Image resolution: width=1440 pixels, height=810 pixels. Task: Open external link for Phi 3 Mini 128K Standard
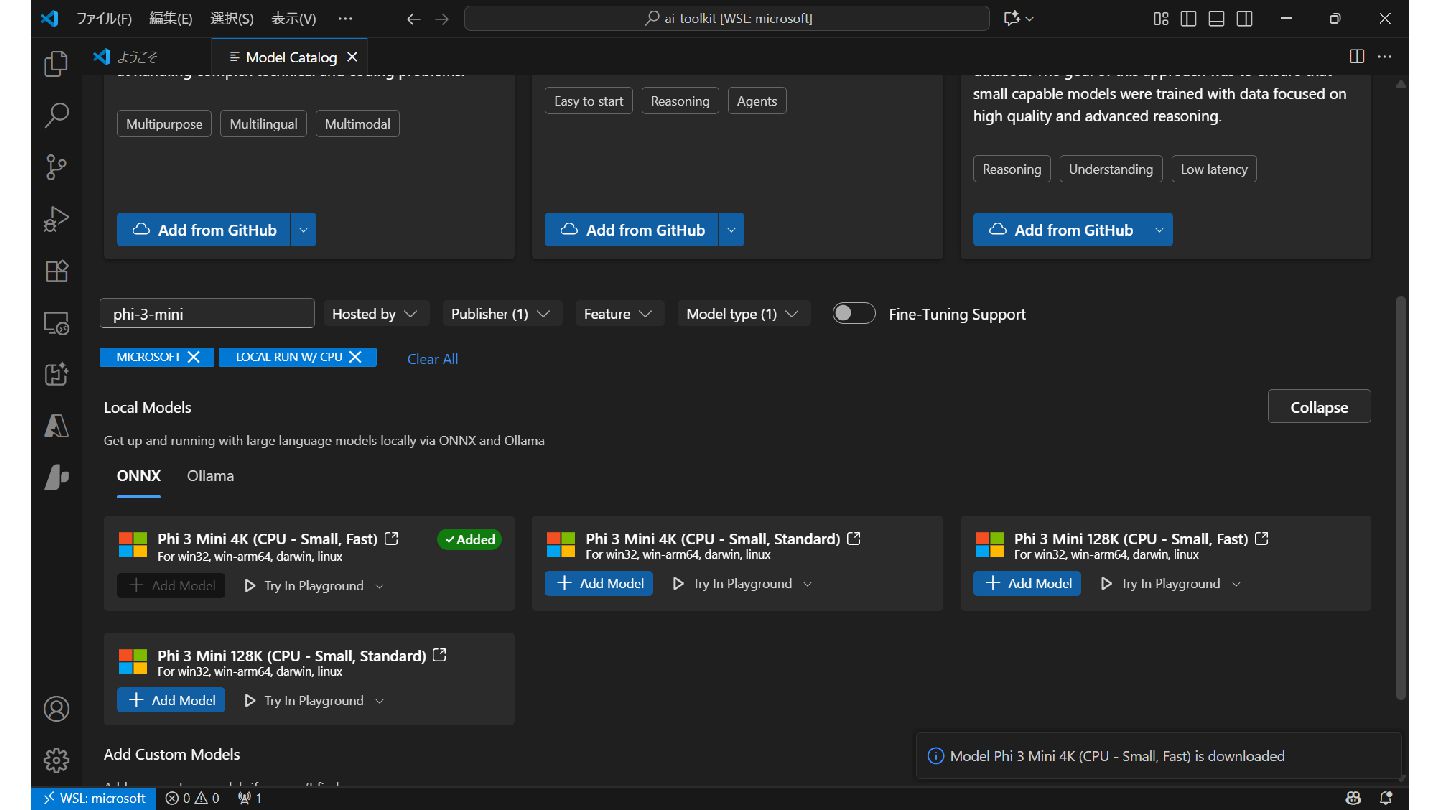440,655
